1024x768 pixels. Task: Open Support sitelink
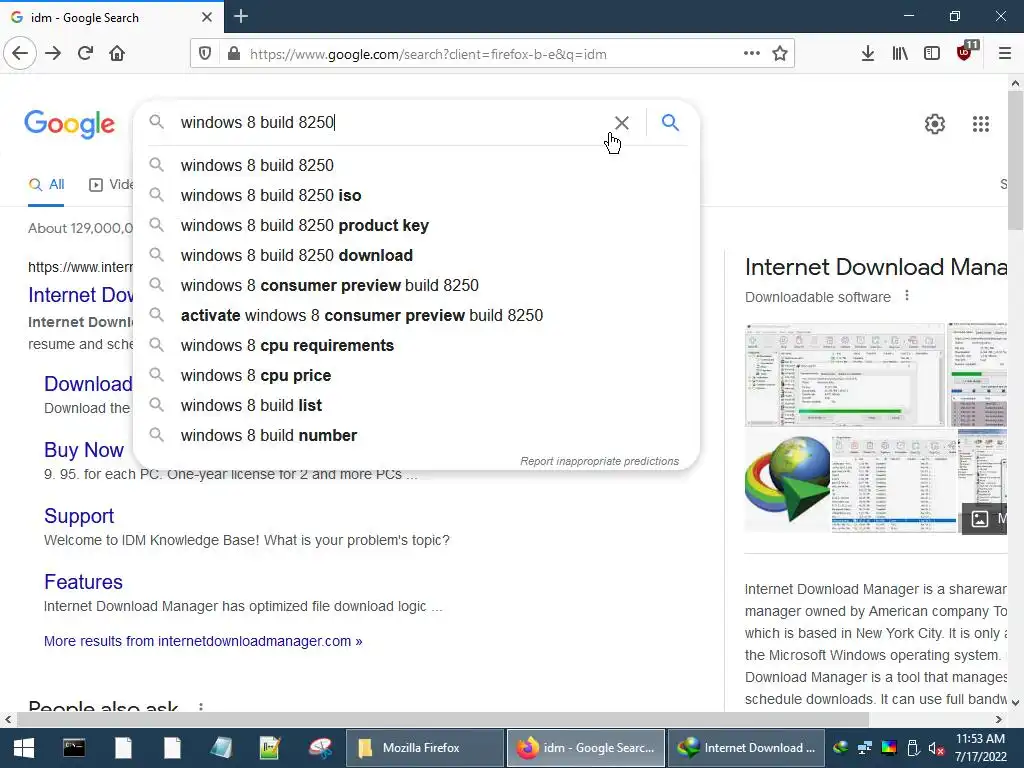[x=79, y=516]
